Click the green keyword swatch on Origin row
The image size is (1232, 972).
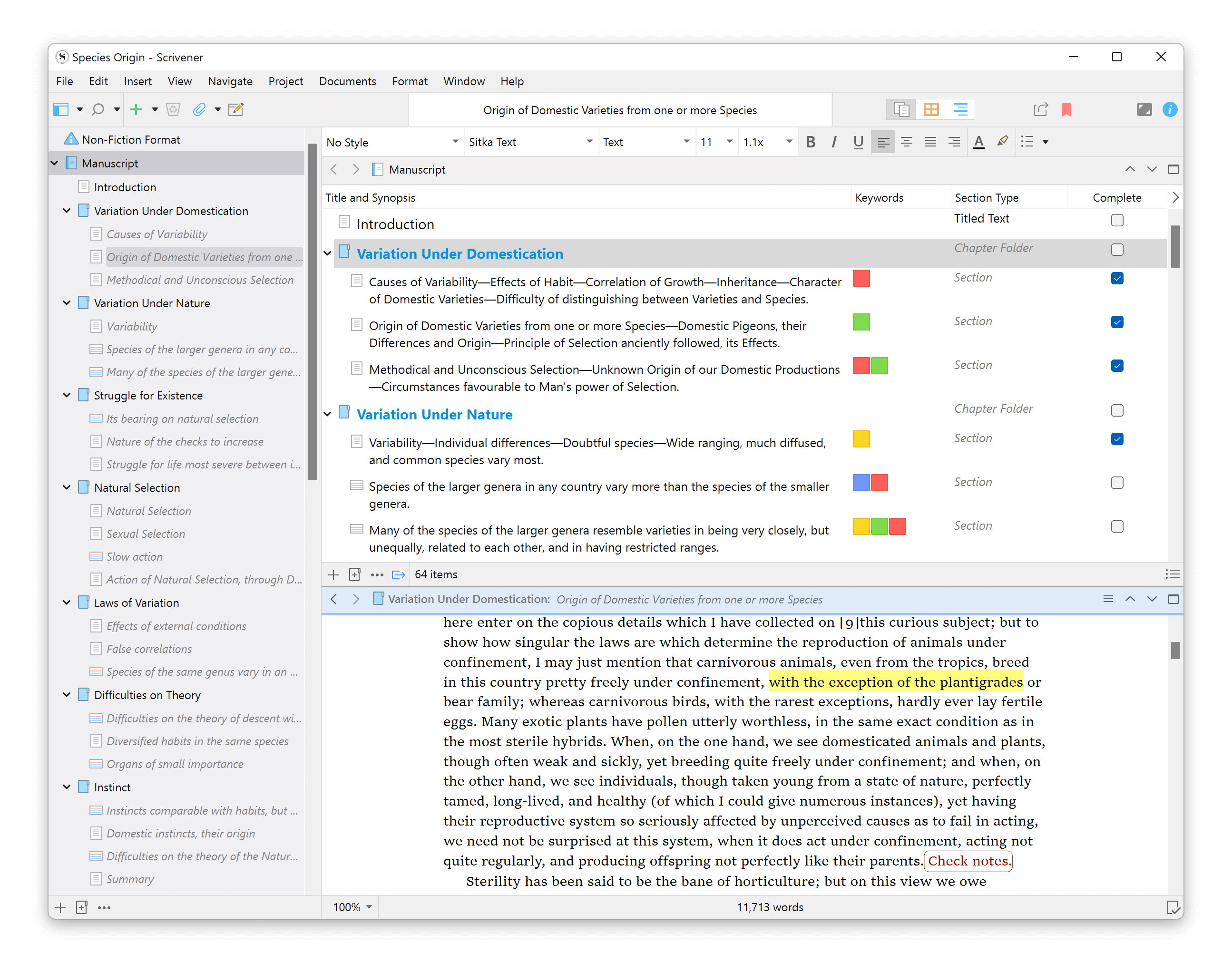pyautogui.click(x=861, y=322)
